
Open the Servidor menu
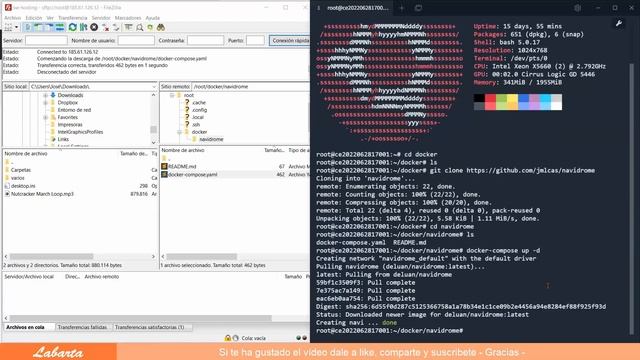click(101, 18)
